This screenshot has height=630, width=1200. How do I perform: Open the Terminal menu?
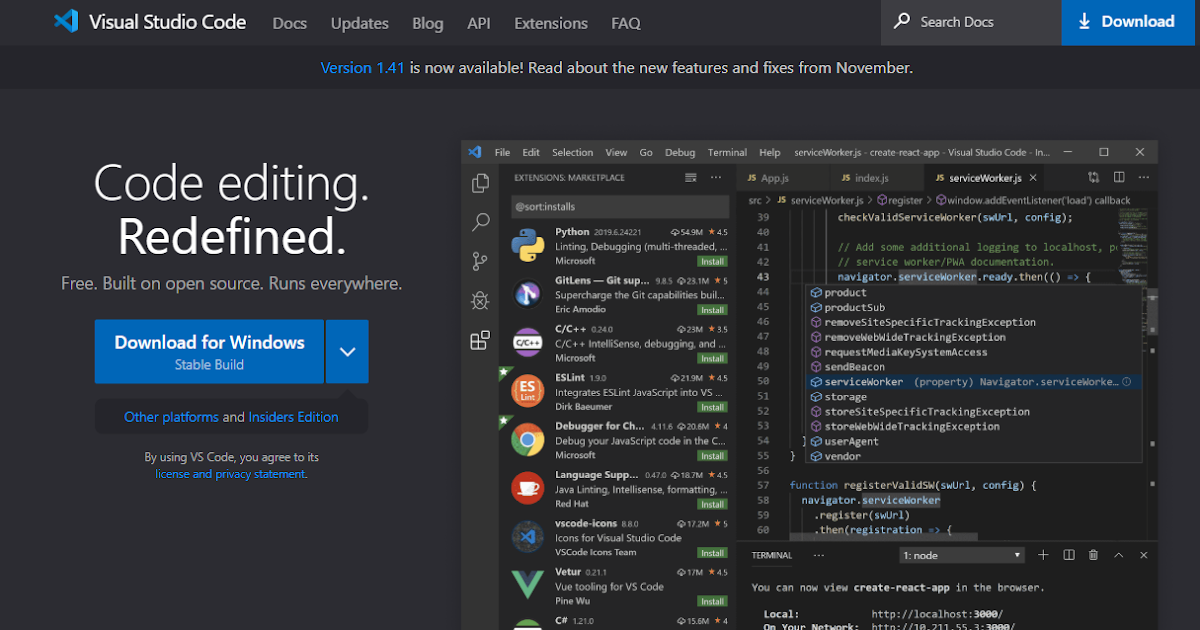(728, 152)
